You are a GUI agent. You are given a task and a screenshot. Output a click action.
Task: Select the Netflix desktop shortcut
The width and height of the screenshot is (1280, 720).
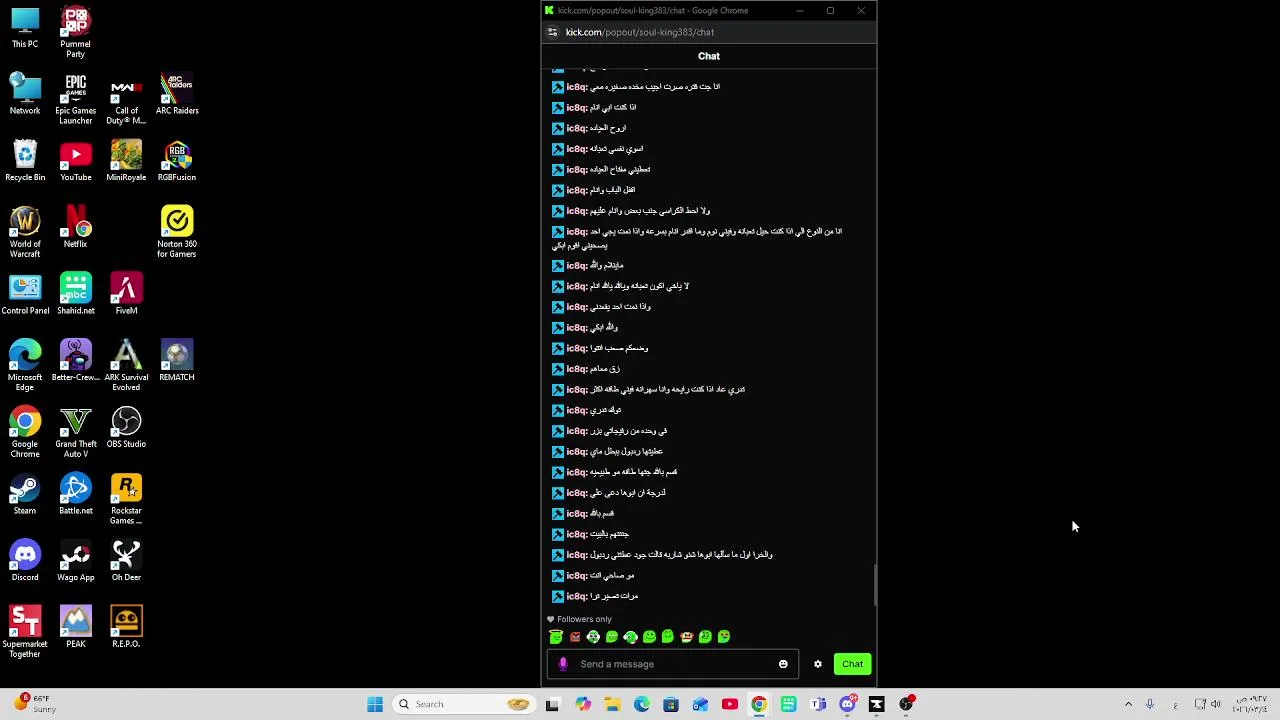pos(75,228)
